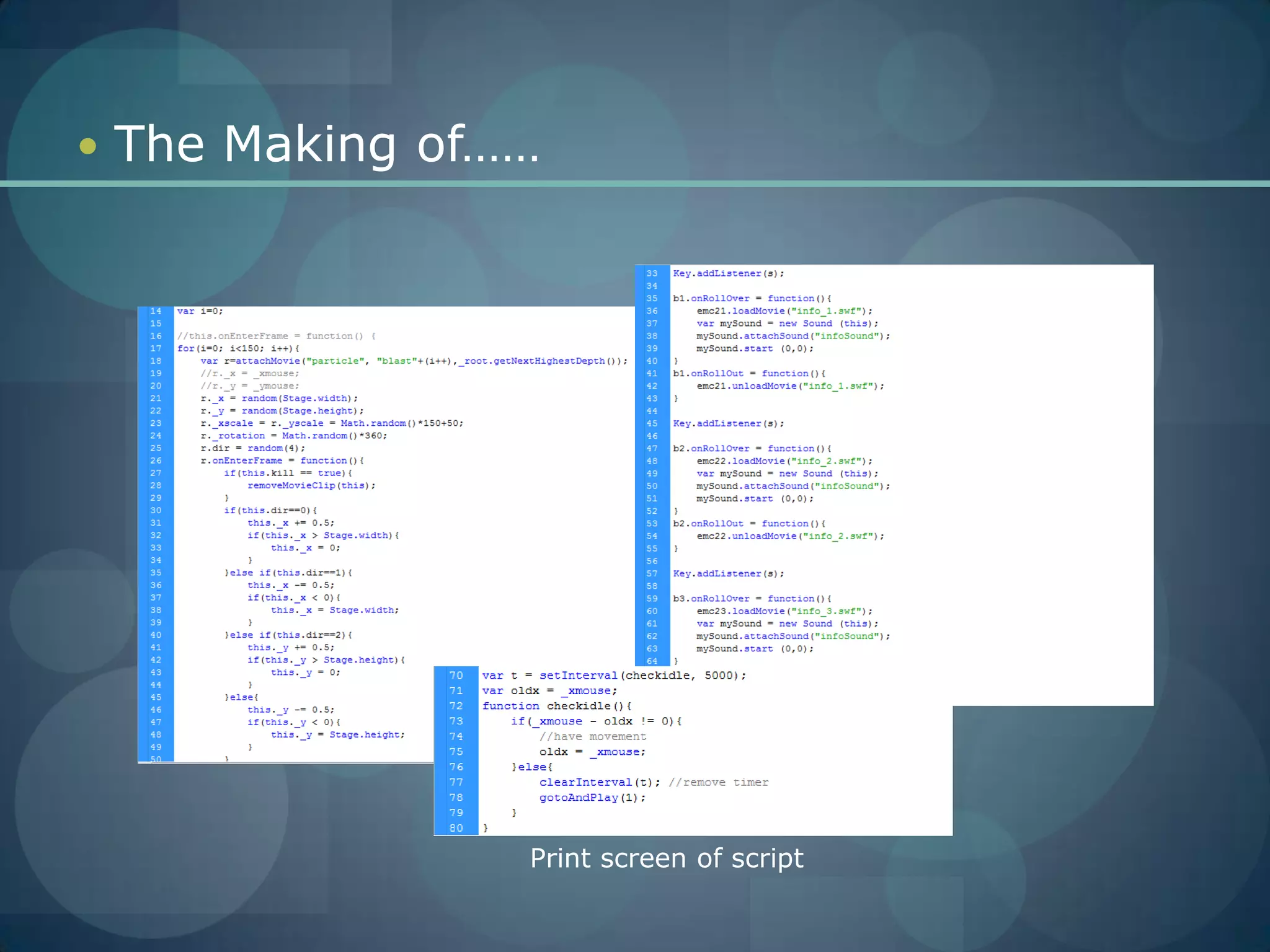Click the caption "Print screen of script"
The image size is (1270, 952).
(x=667, y=858)
